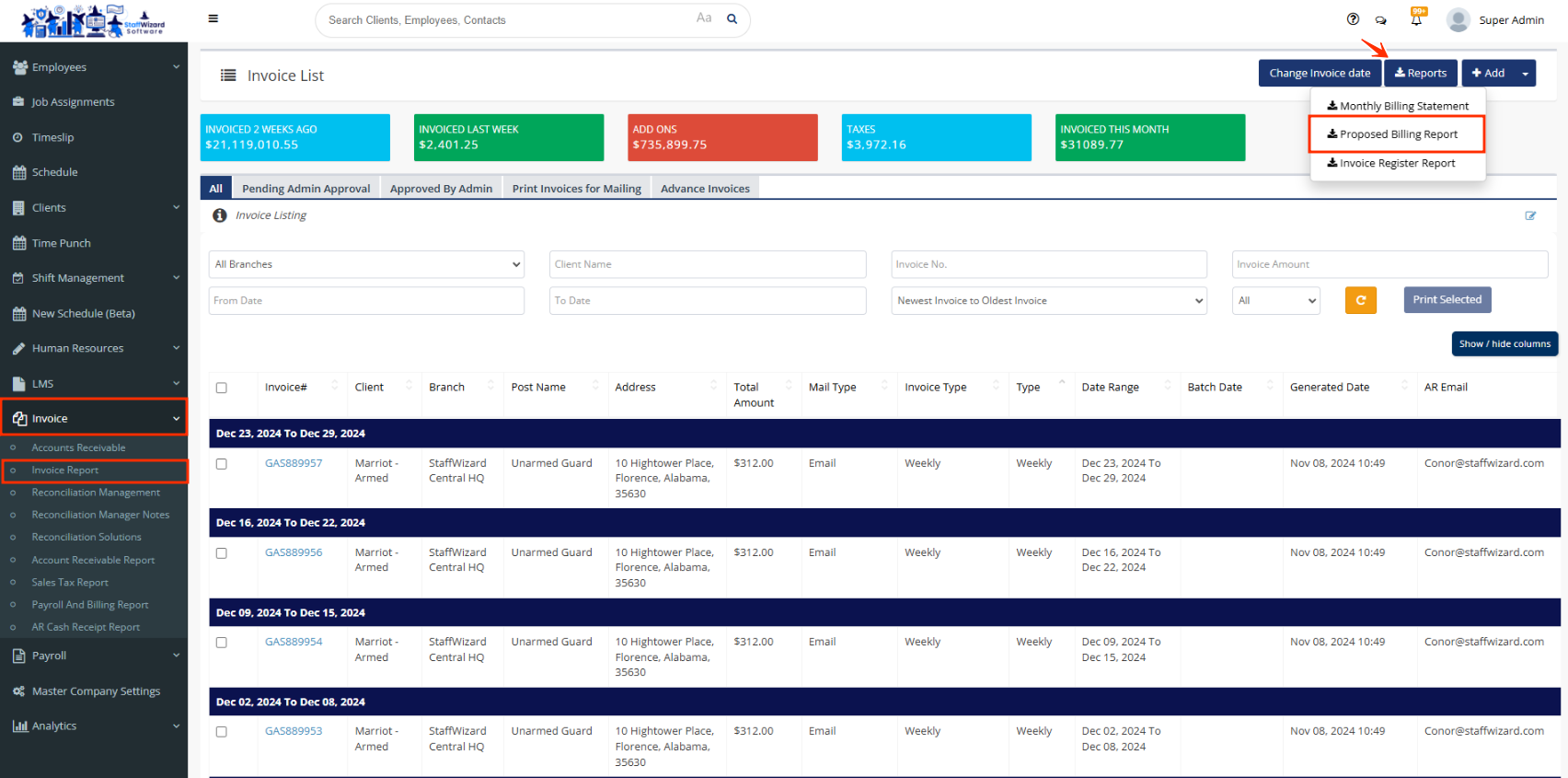1568x778 pixels.
Task: Click the Invoice No. input field
Action: (x=1048, y=264)
